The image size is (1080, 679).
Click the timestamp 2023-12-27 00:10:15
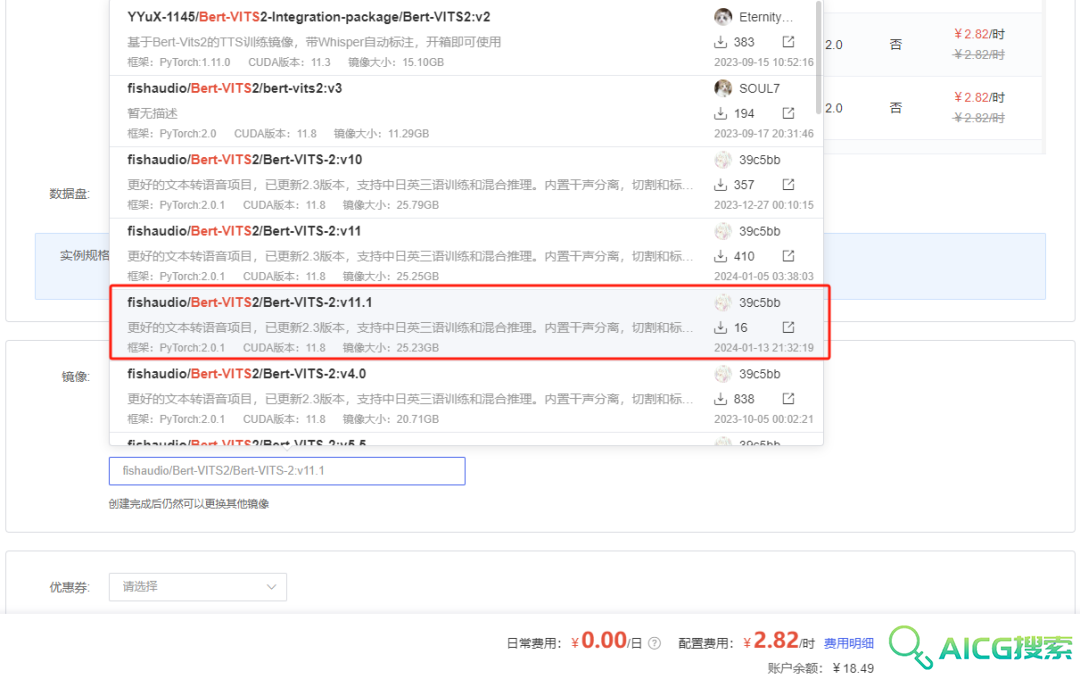(764, 205)
